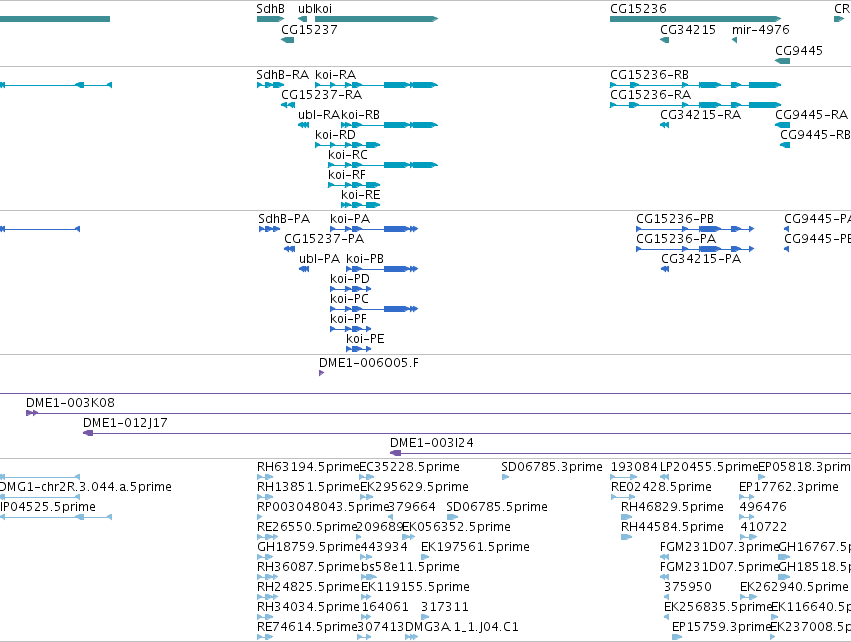Click the CG34215-RA transcript
This screenshot has width=851, height=642.
click(664, 125)
